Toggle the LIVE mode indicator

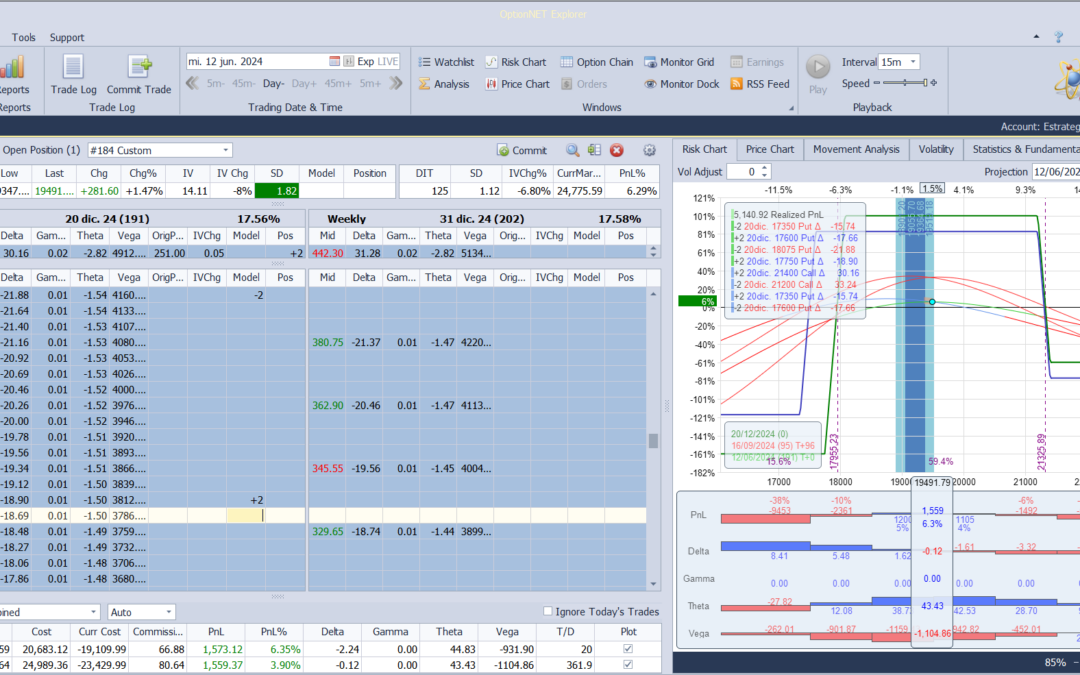[388, 61]
